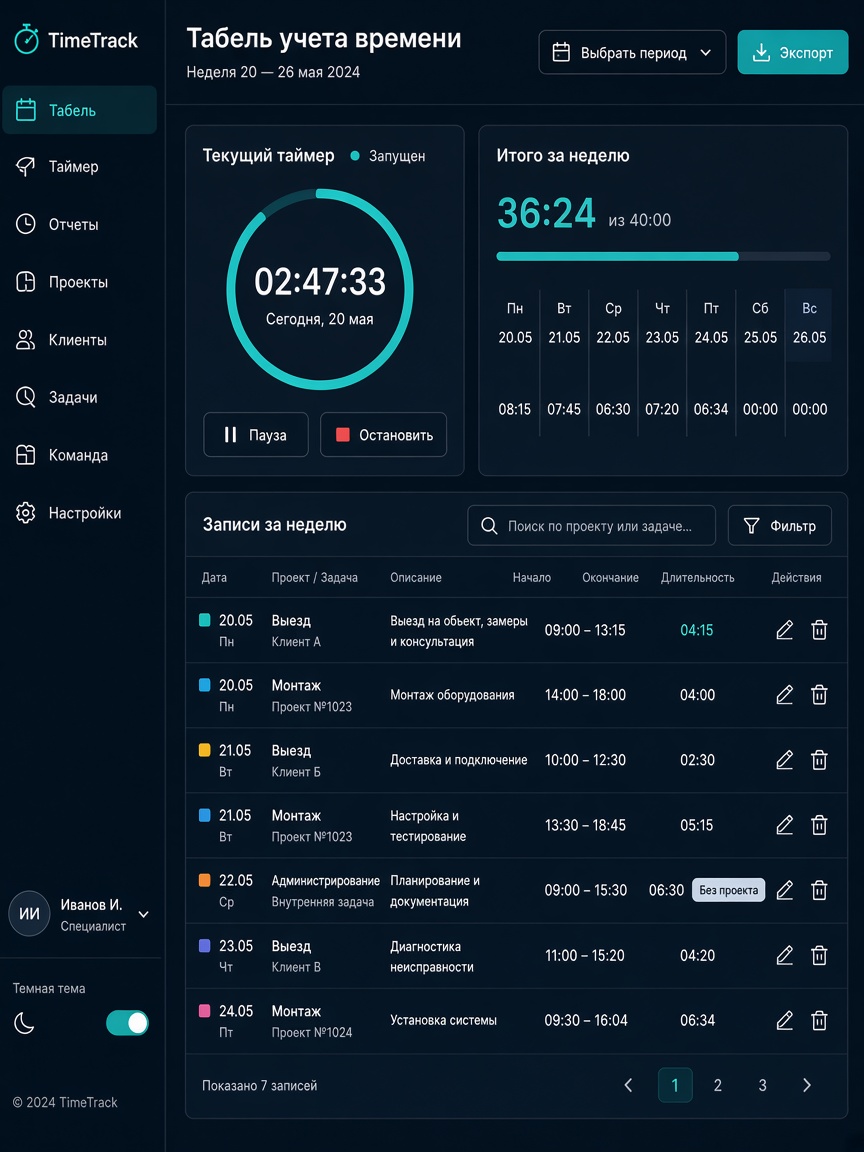The image size is (864, 1152).
Task: Delete the 20.05 Выезд Клиент А entry
Action: point(819,630)
